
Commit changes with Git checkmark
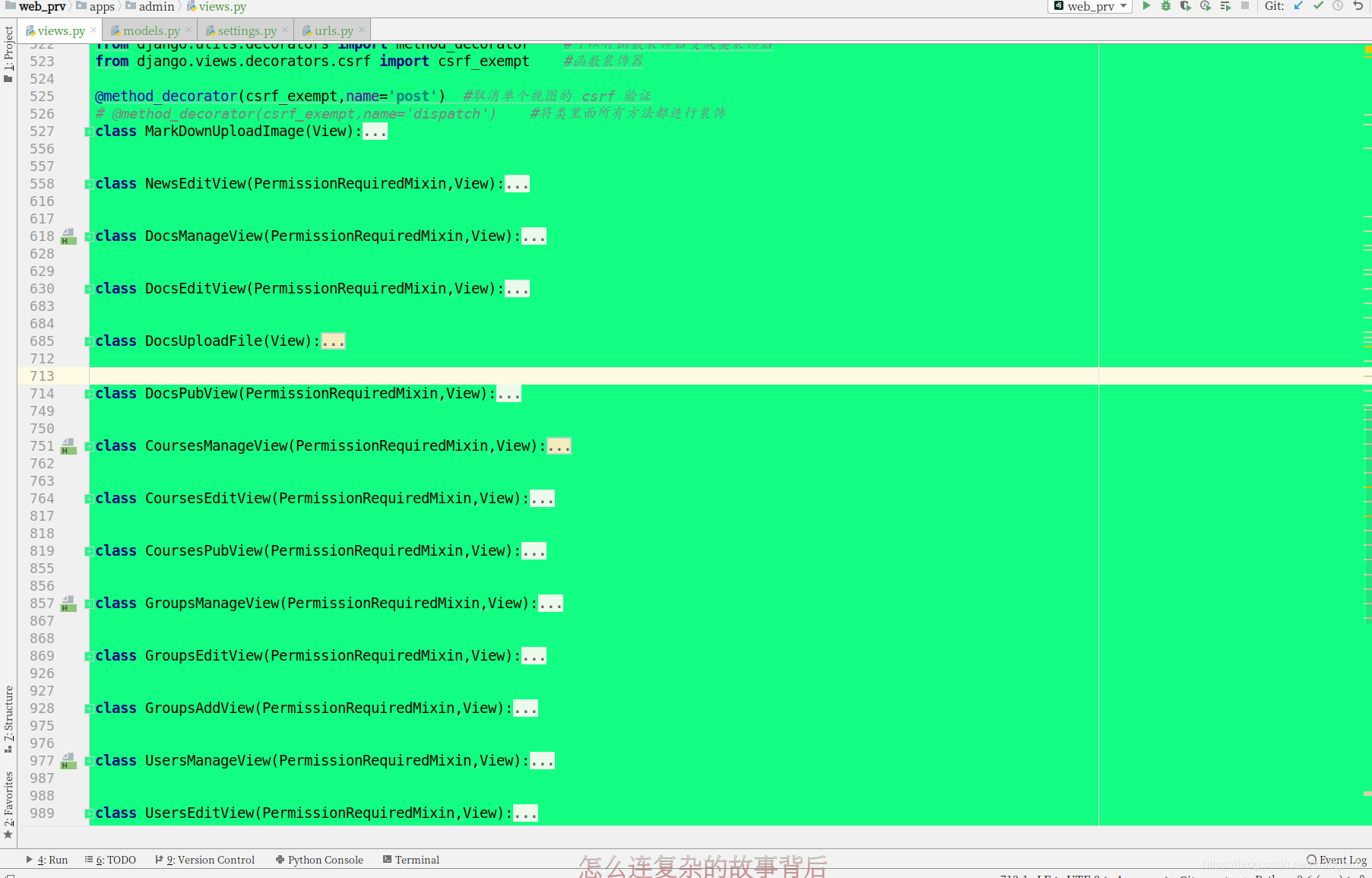[1318, 6]
